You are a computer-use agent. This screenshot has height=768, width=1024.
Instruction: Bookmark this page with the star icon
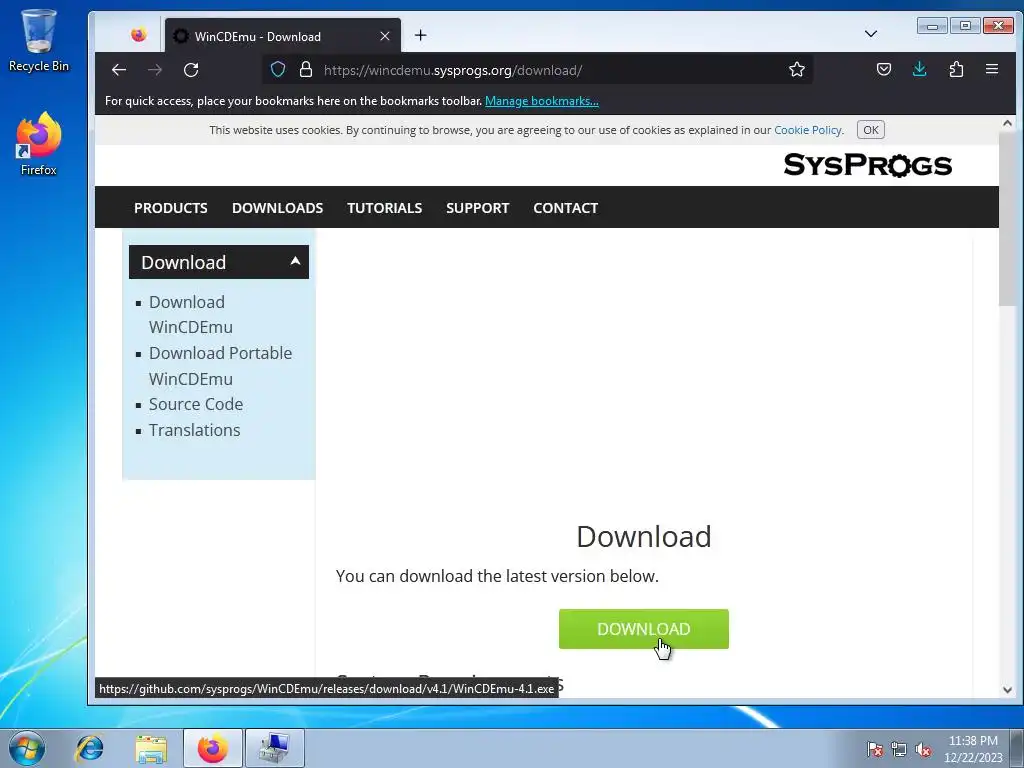point(796,70)
